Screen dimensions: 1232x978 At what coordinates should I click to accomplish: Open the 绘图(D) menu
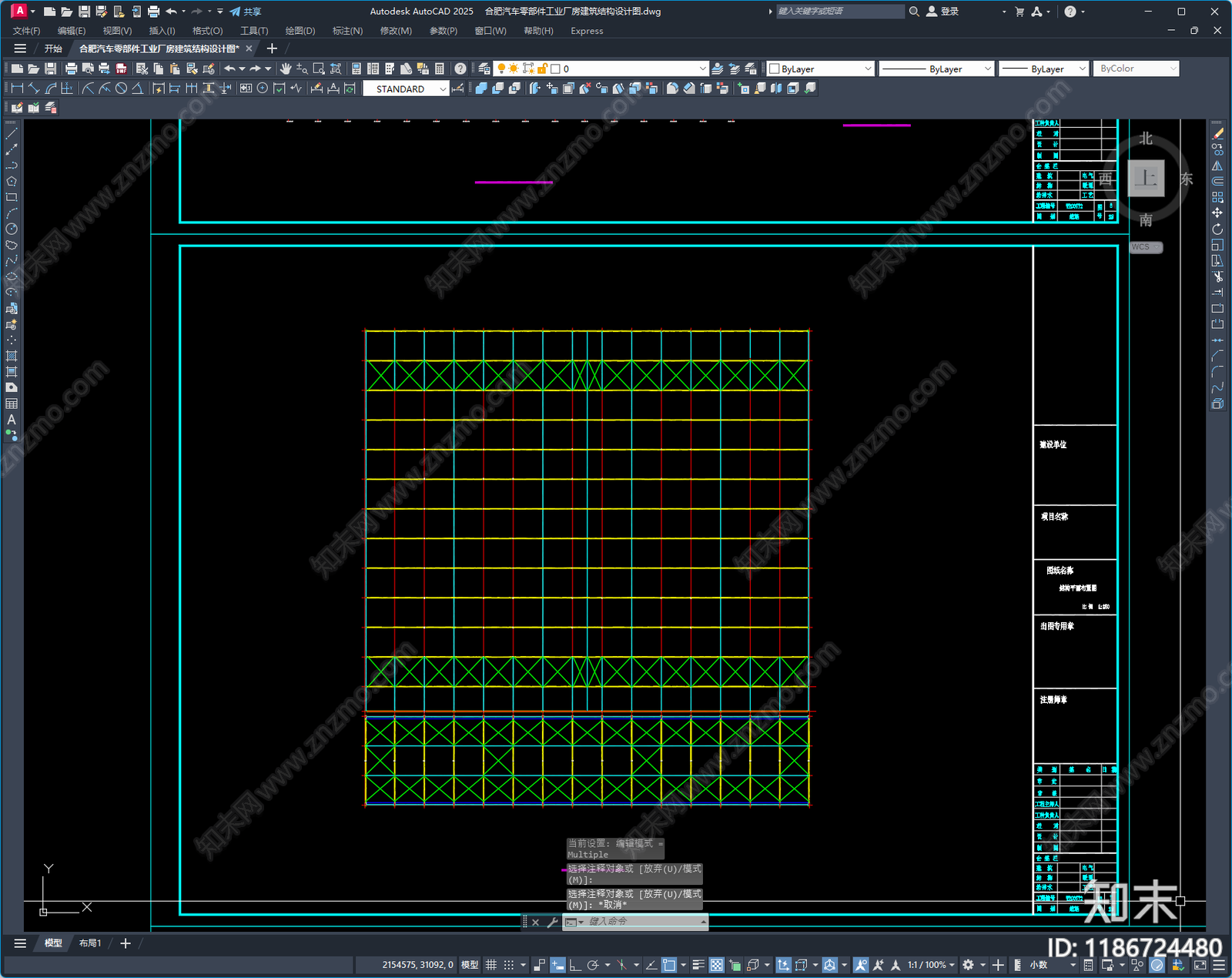[x=300, y=31]
